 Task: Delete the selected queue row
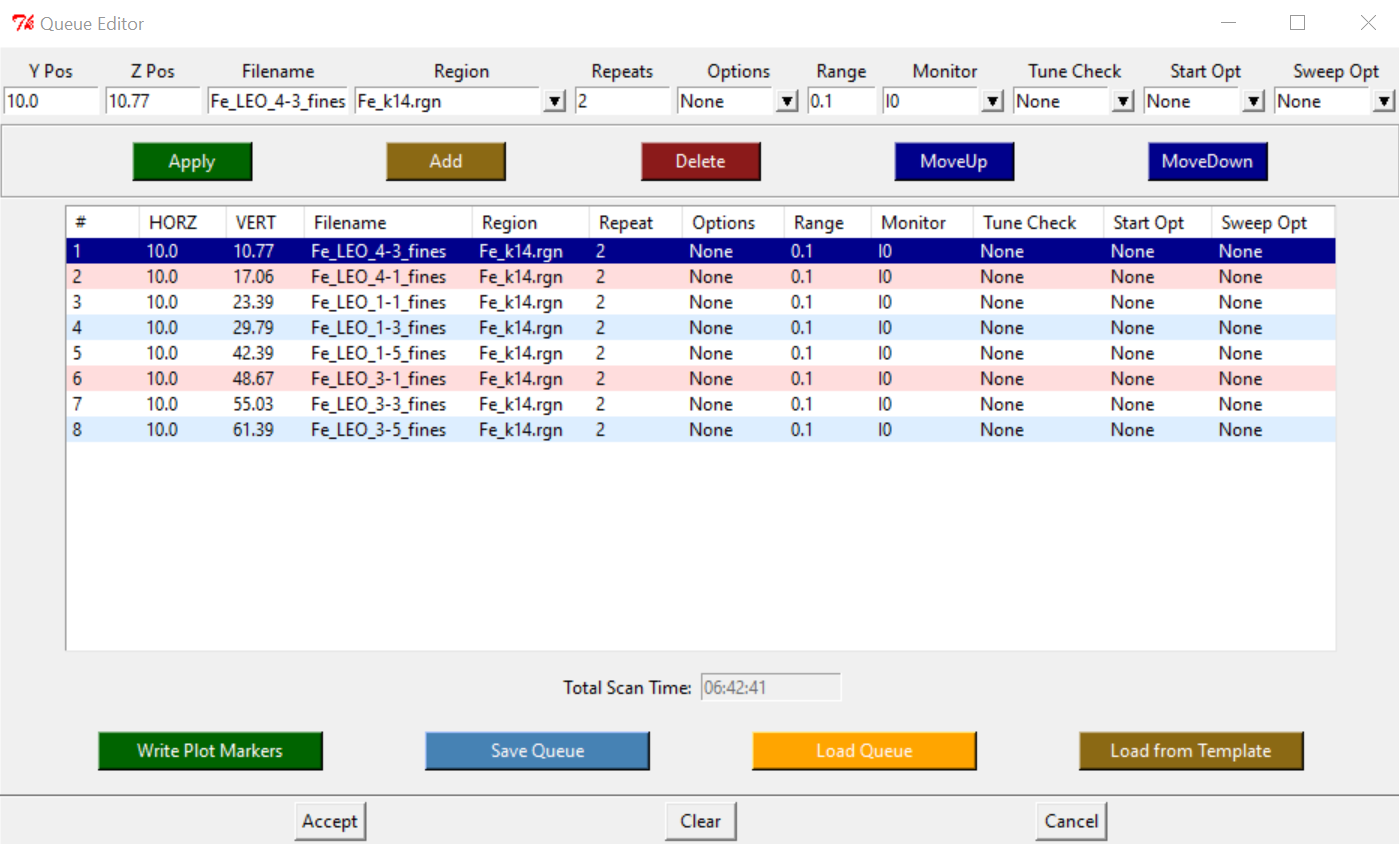coord(700,161)
